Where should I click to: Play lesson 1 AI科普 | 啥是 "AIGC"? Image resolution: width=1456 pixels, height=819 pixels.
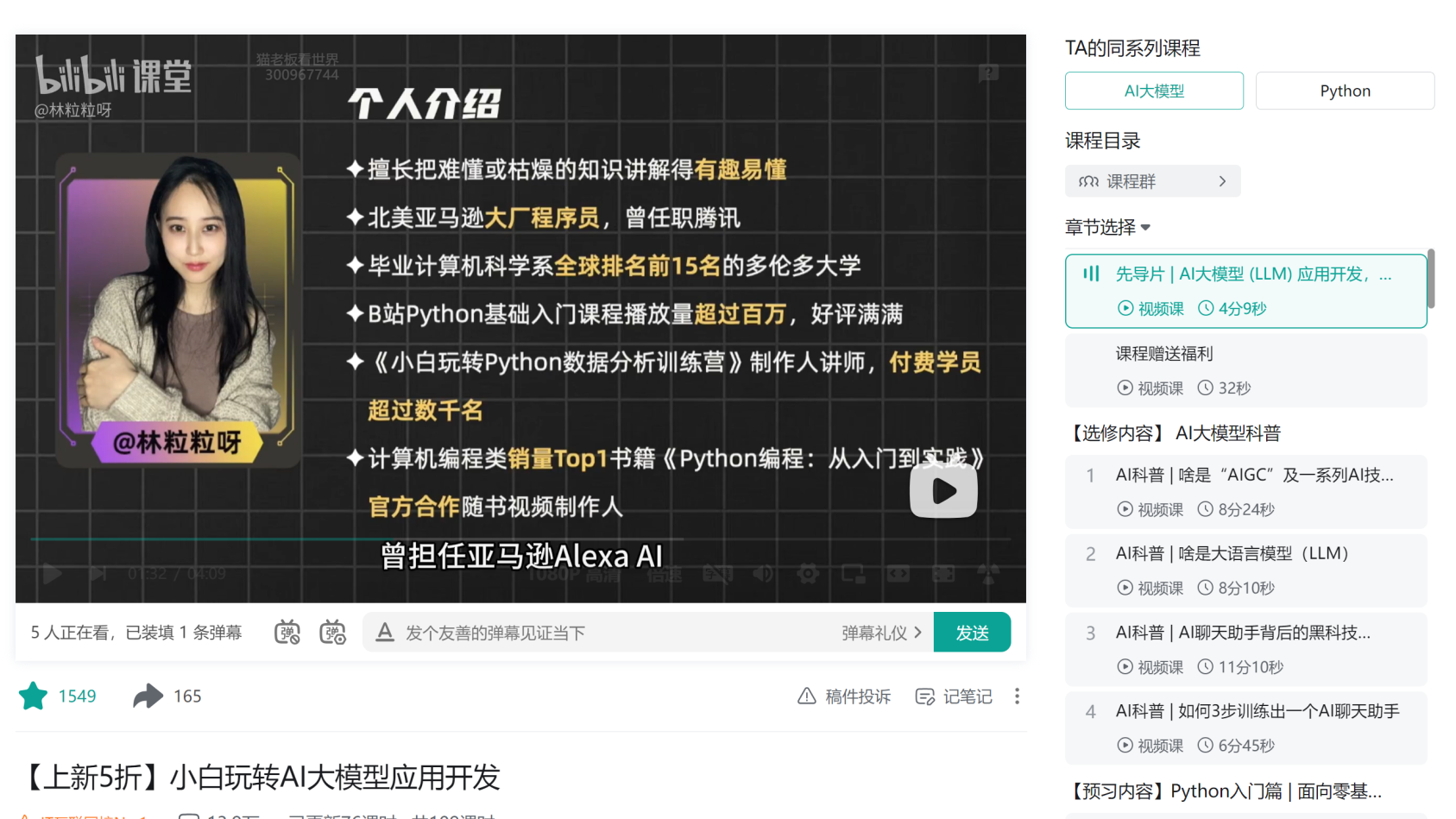[1245, 492]
